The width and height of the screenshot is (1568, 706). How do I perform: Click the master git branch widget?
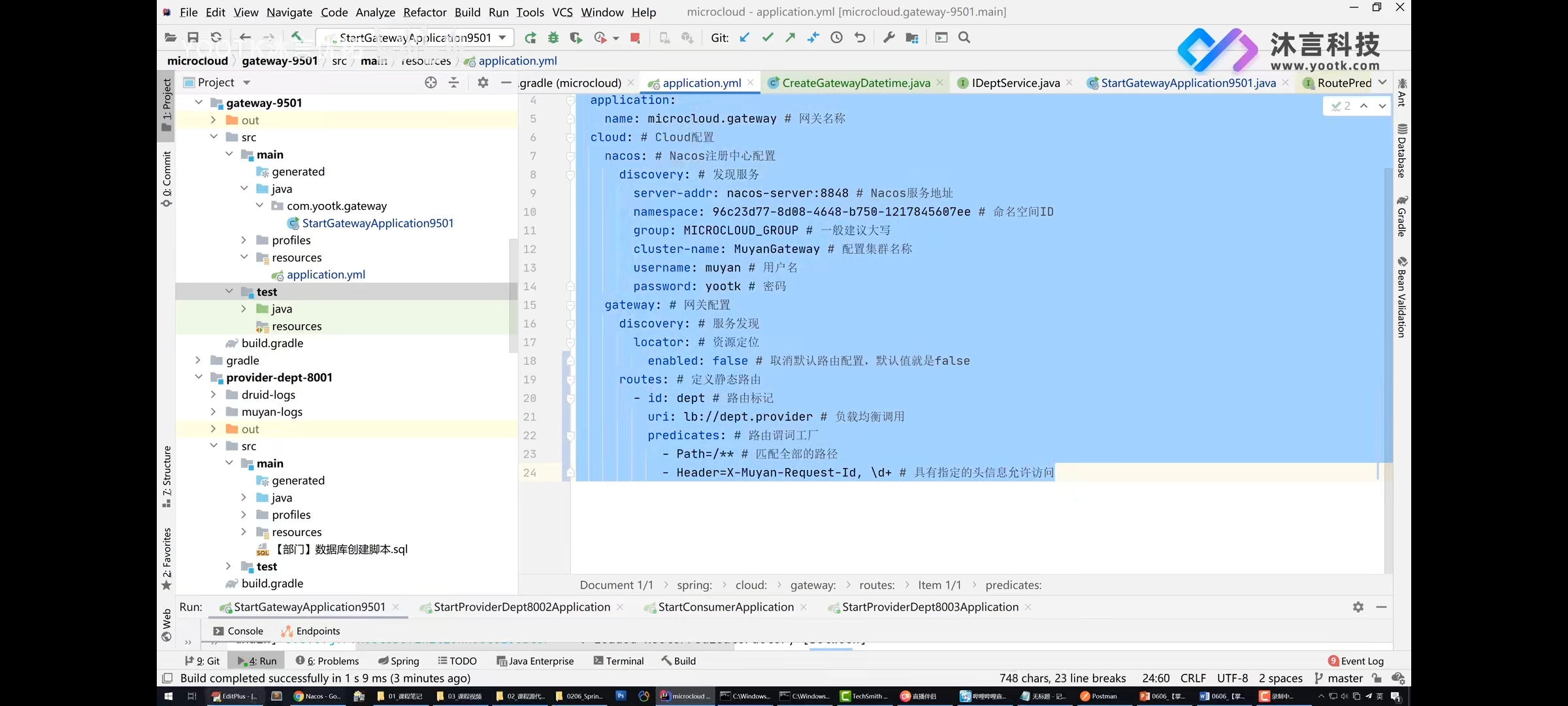(1339, 678)
